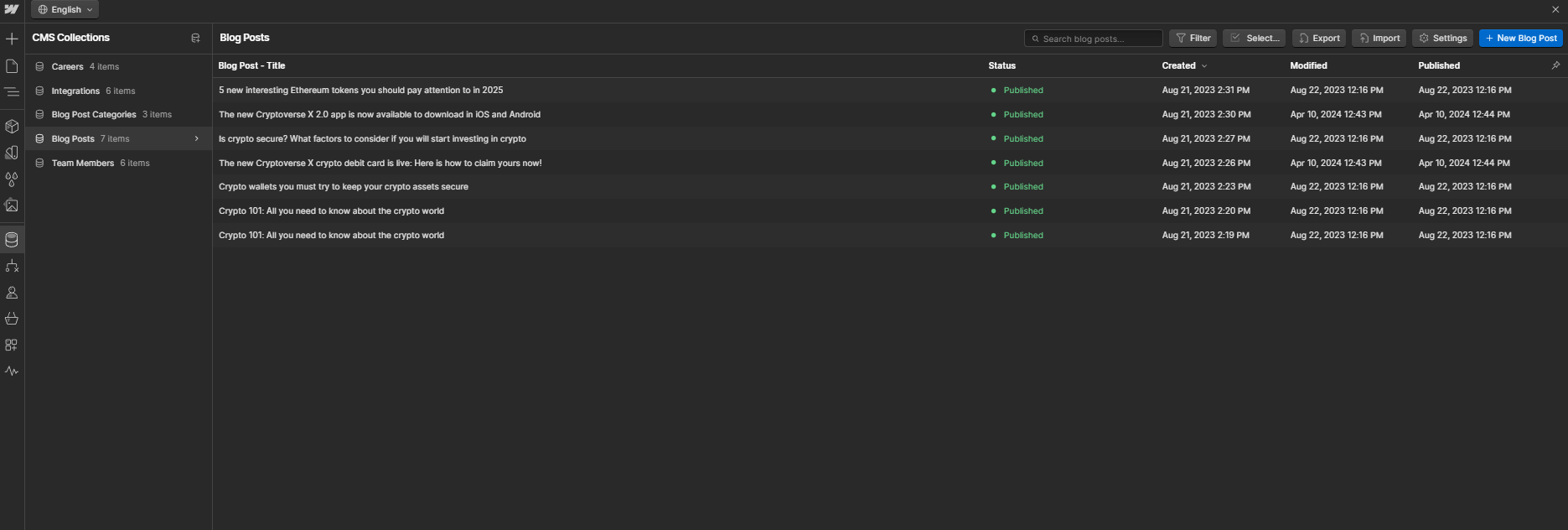Open the Variables panel icon
This screenshot has width=1568, height=530.
(x=12, y=153)
